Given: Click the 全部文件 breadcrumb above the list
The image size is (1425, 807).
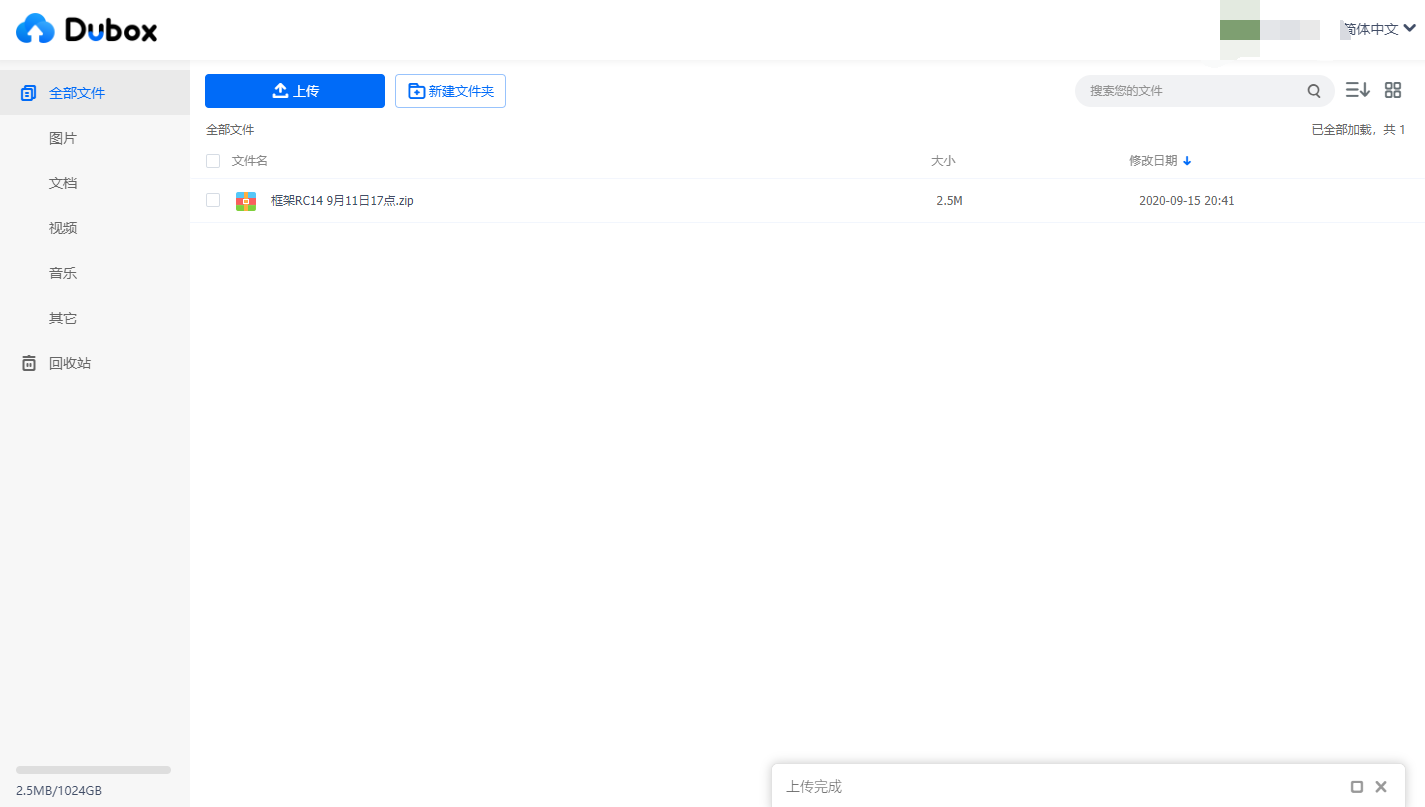Looking at the screenshot, I should 230,130.
